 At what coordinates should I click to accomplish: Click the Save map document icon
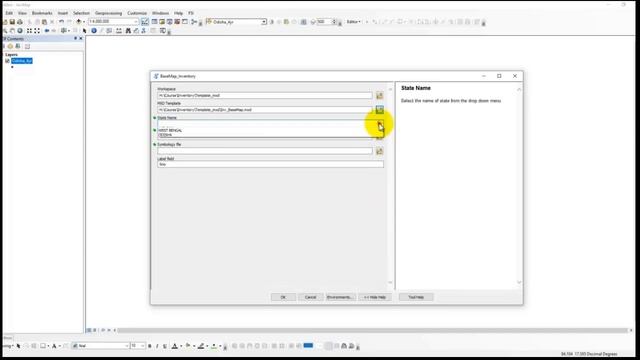click(x=12, y=22)
